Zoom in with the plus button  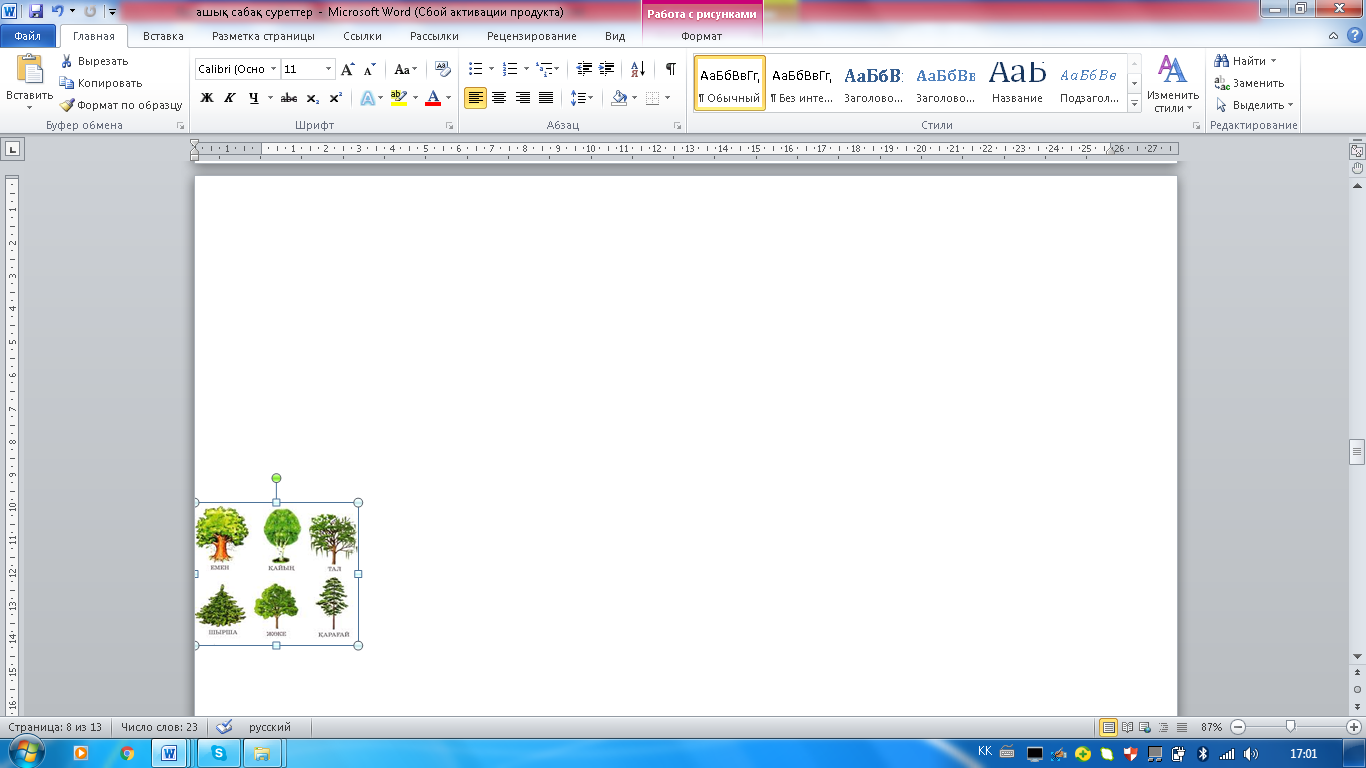(1354, 727)
